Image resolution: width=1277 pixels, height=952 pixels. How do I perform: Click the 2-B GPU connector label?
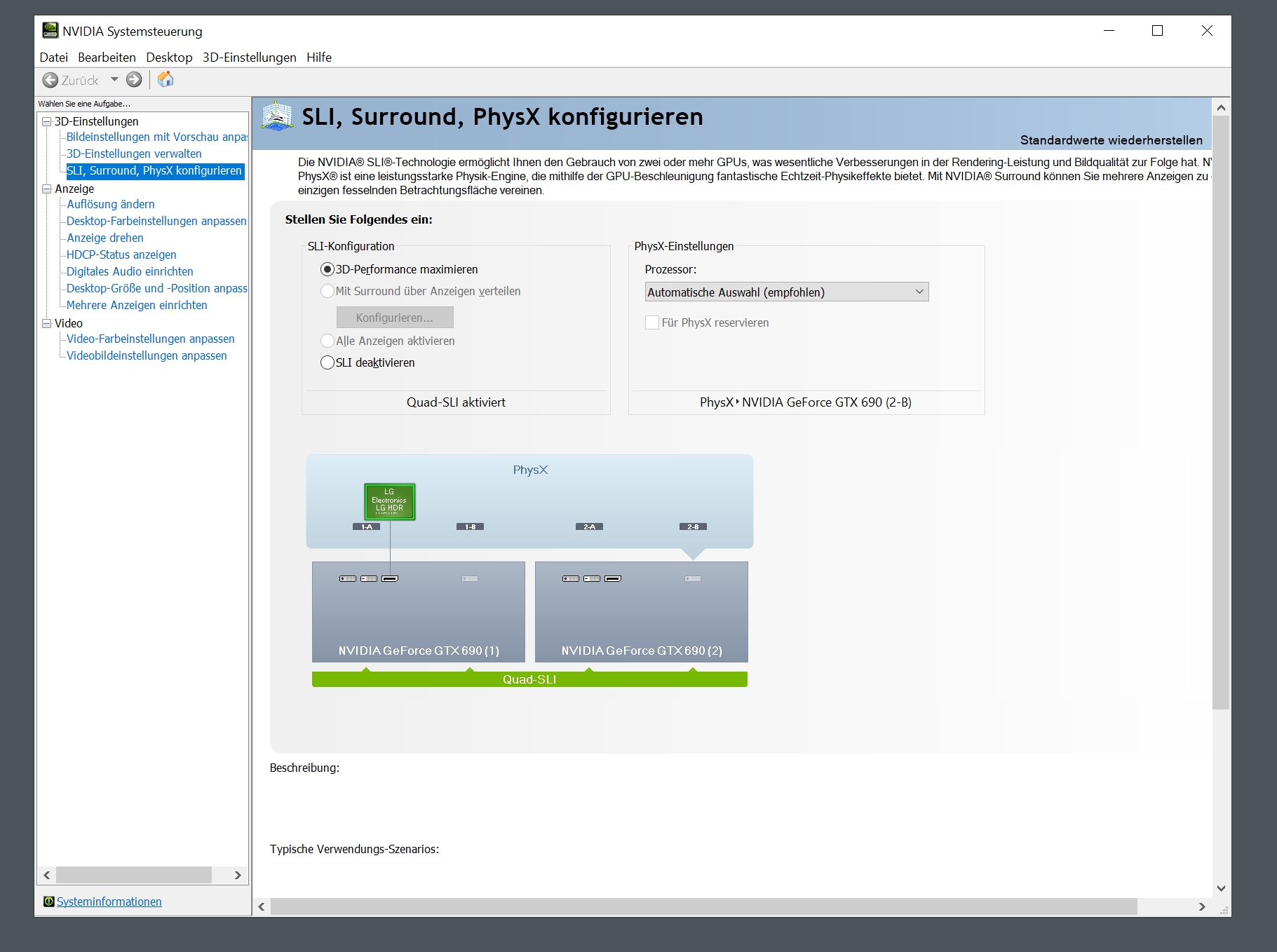693,526
